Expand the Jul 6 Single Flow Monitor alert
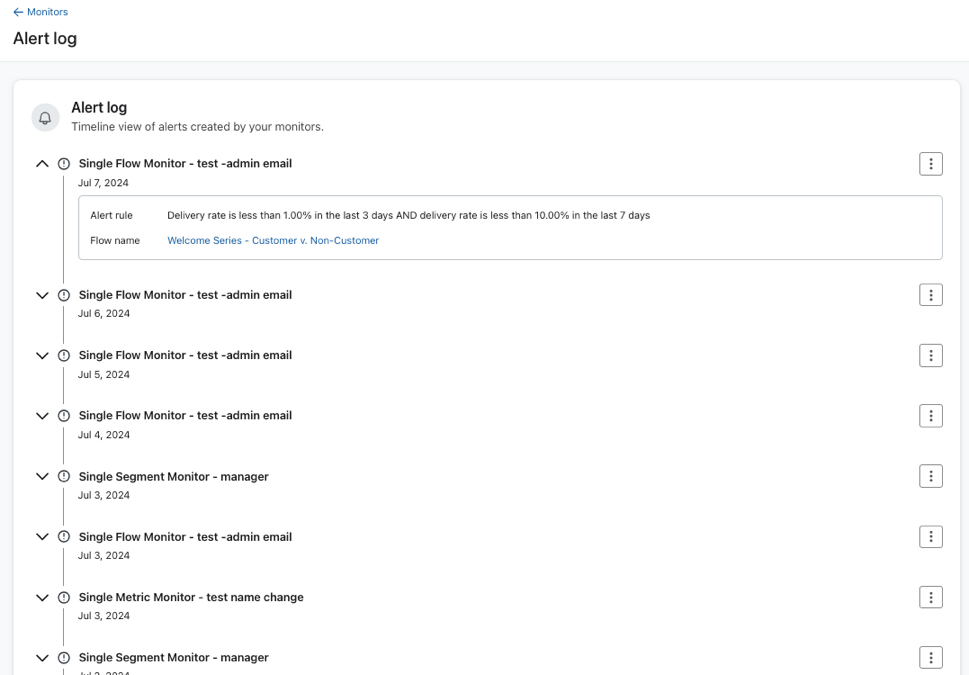Image resolution: width=969 pixels, height=675 pixels. (x=42, y=294)
